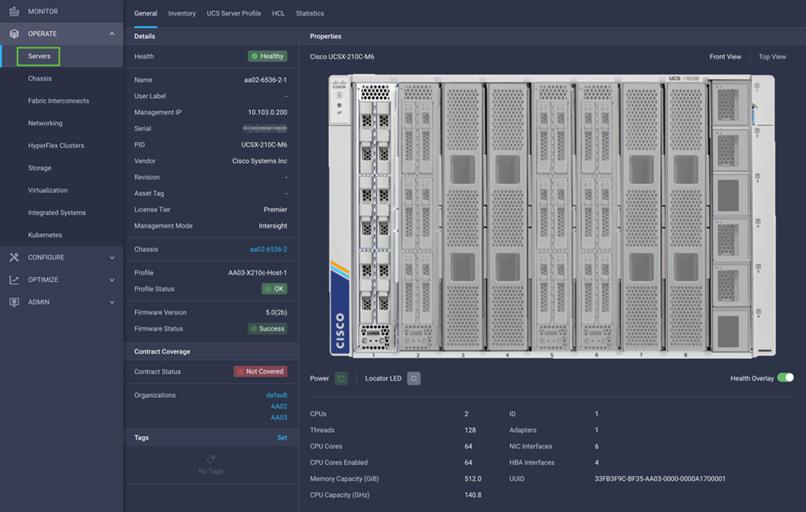Click the Admin section icon

14,302
